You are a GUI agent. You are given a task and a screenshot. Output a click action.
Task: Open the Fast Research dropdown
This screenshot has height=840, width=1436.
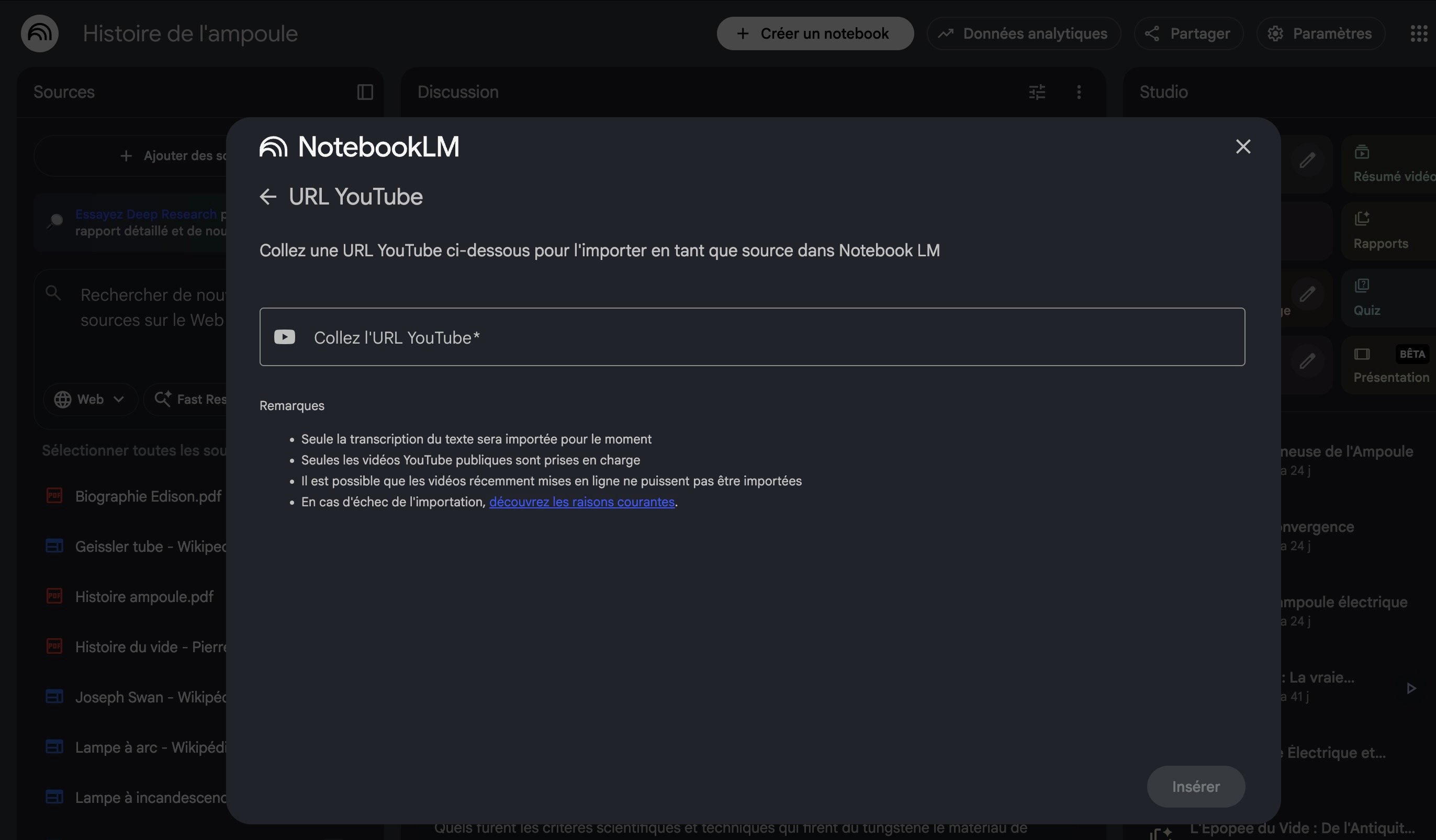(x=186, y=399)
